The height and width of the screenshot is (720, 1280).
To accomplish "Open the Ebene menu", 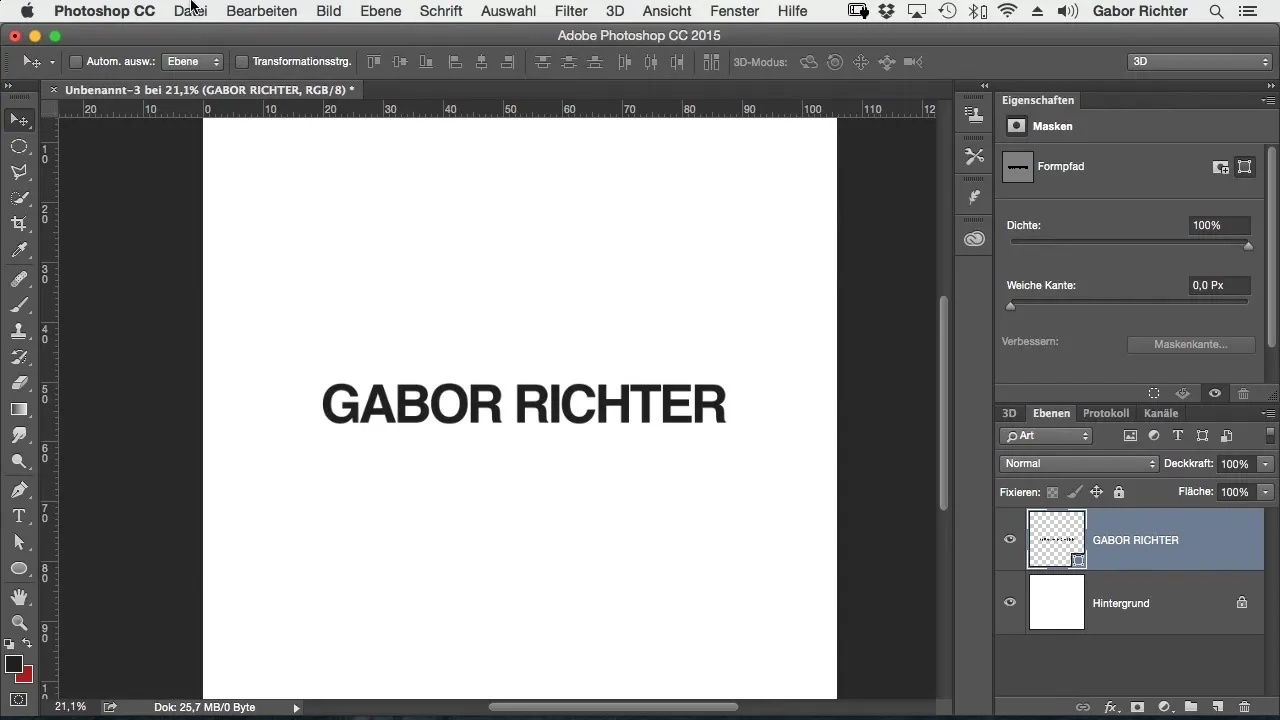I will pos(381,11).
